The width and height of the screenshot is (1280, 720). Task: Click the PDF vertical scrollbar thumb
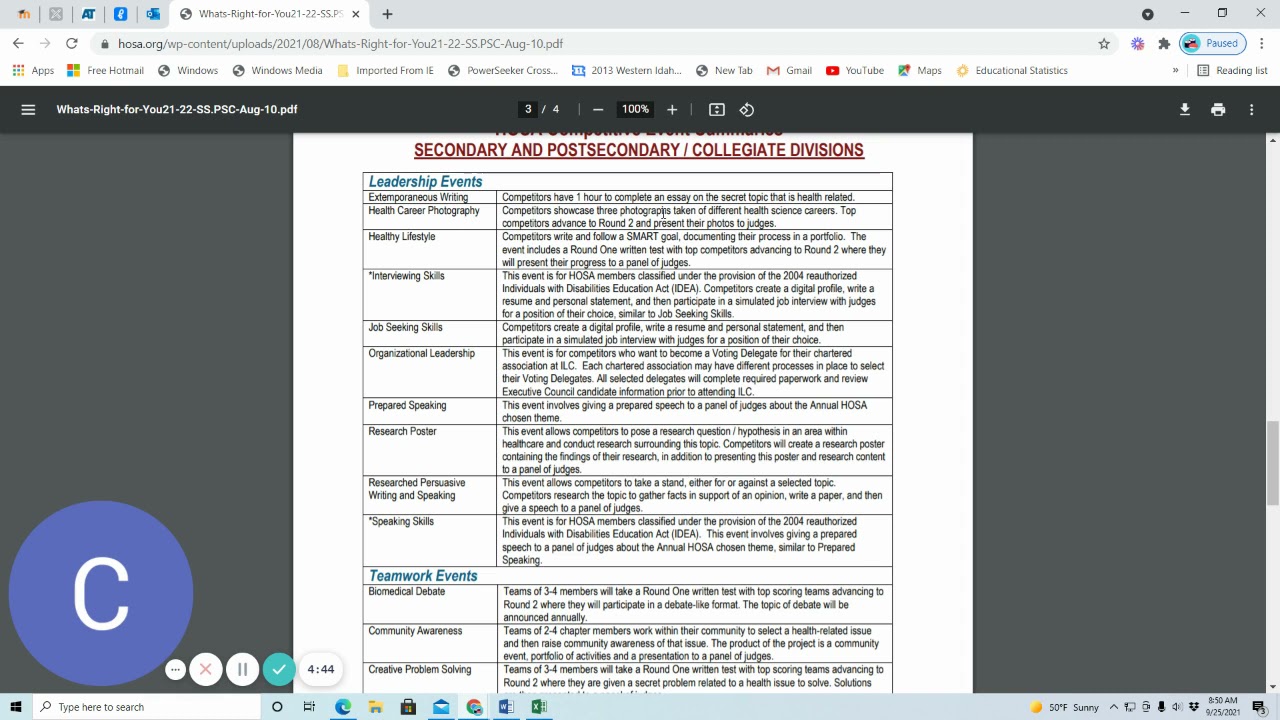click(x=1273, y=464)
